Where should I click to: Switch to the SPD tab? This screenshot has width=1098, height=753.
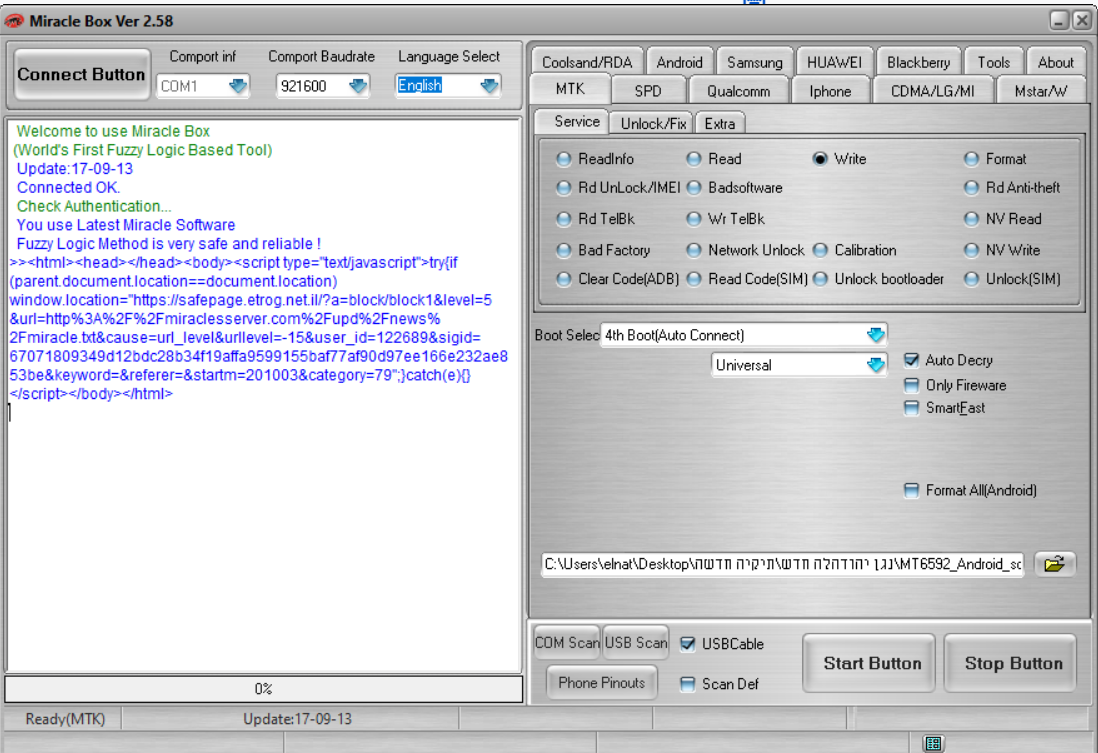pos(648,91)
